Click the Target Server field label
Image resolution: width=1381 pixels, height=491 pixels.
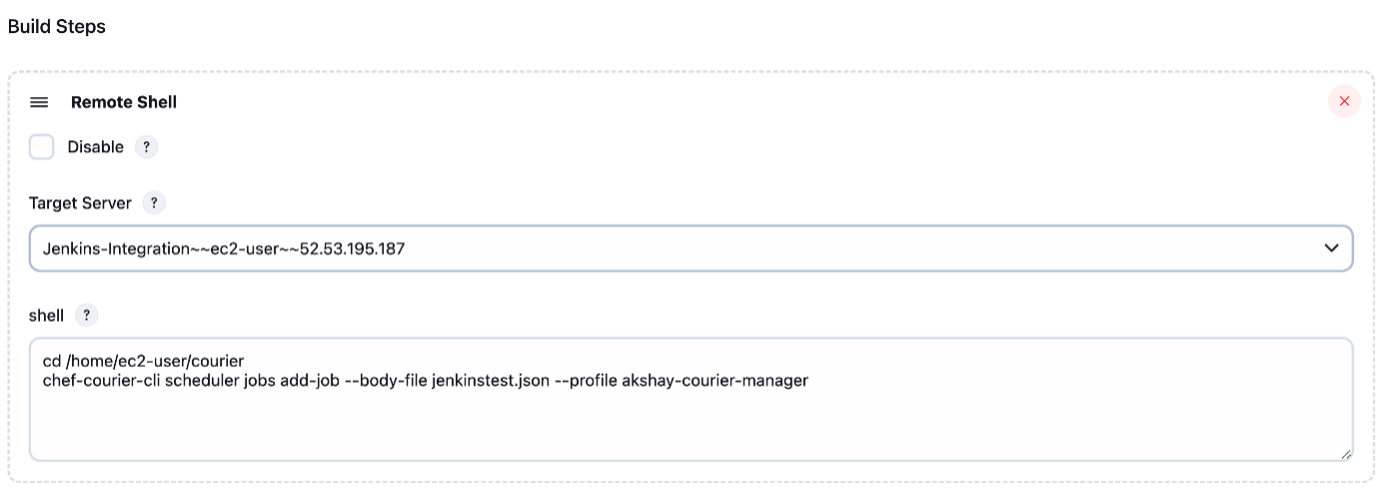(x=80, y=203)
